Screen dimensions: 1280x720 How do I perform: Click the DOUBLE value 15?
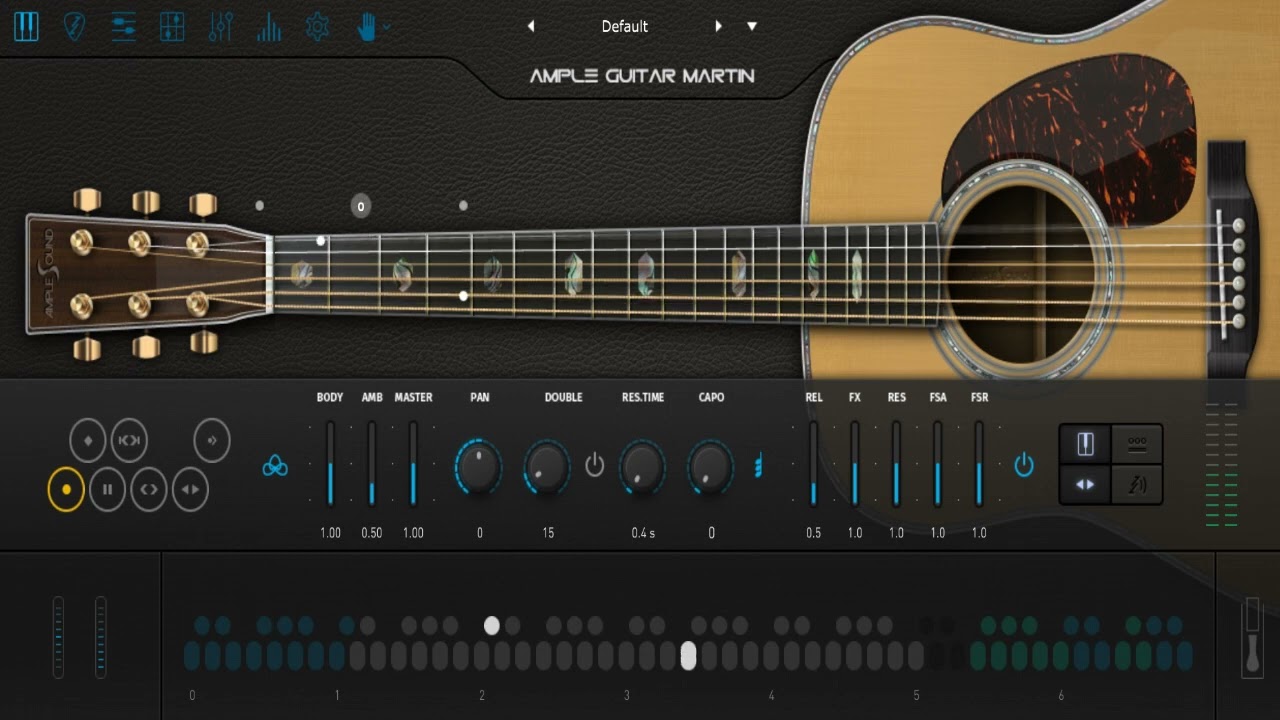548,533
